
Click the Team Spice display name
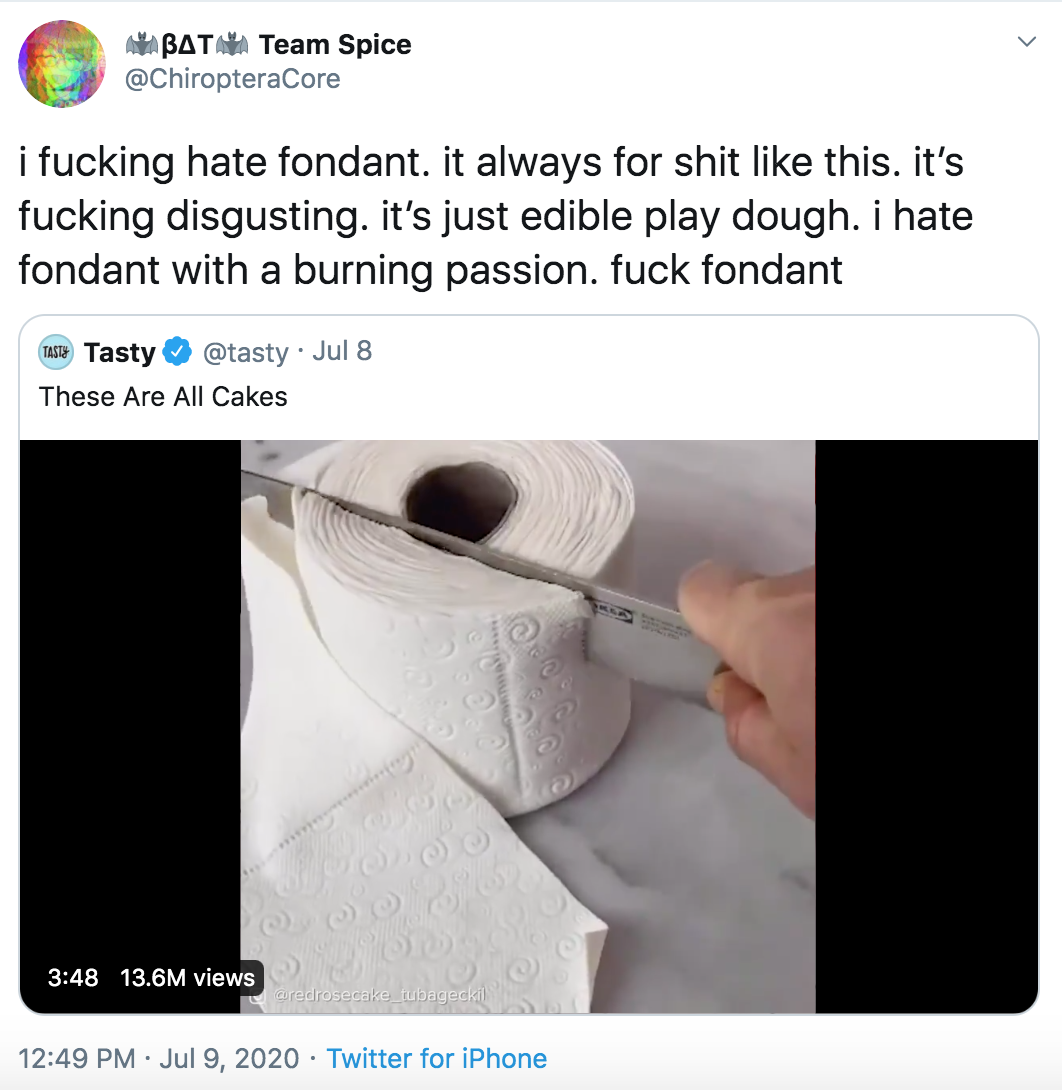(x=334, y=45)
